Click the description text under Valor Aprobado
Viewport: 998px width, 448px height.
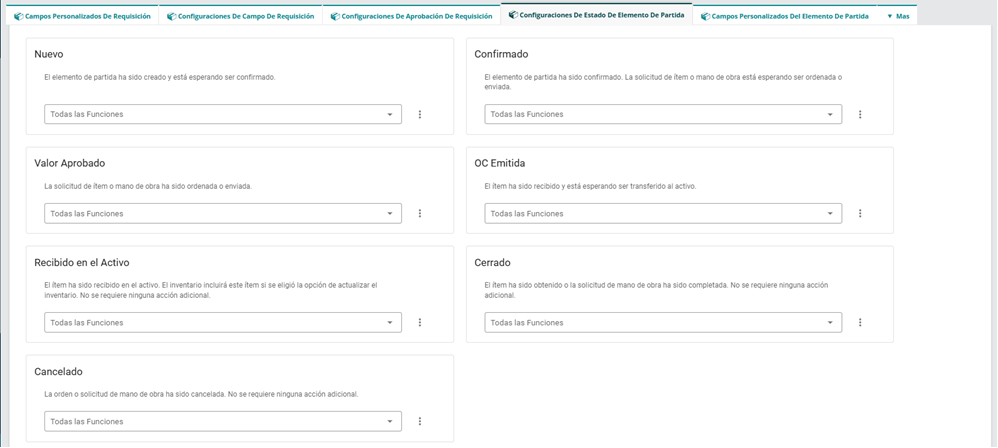148,186
